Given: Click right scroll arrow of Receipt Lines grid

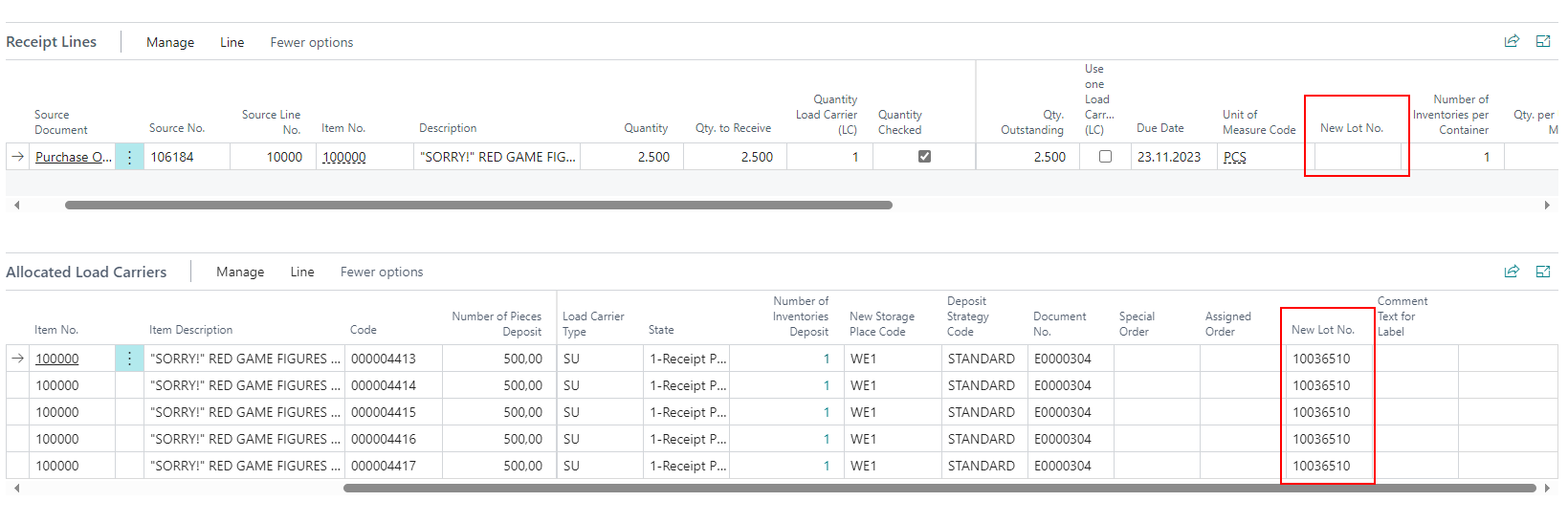Looking at the screenshot, I should (1547, 205).
